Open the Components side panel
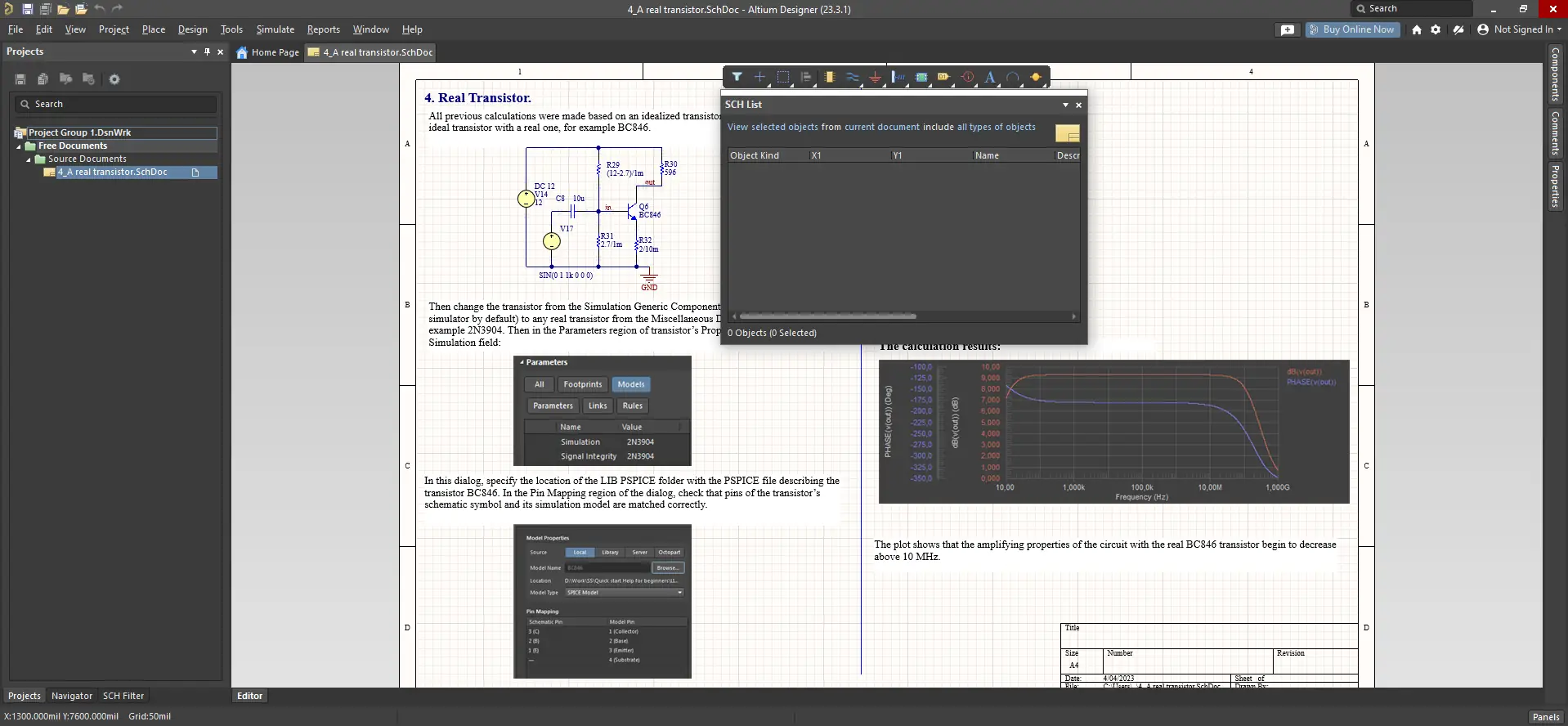1568x726 pixels. (x=1555, y=74)
